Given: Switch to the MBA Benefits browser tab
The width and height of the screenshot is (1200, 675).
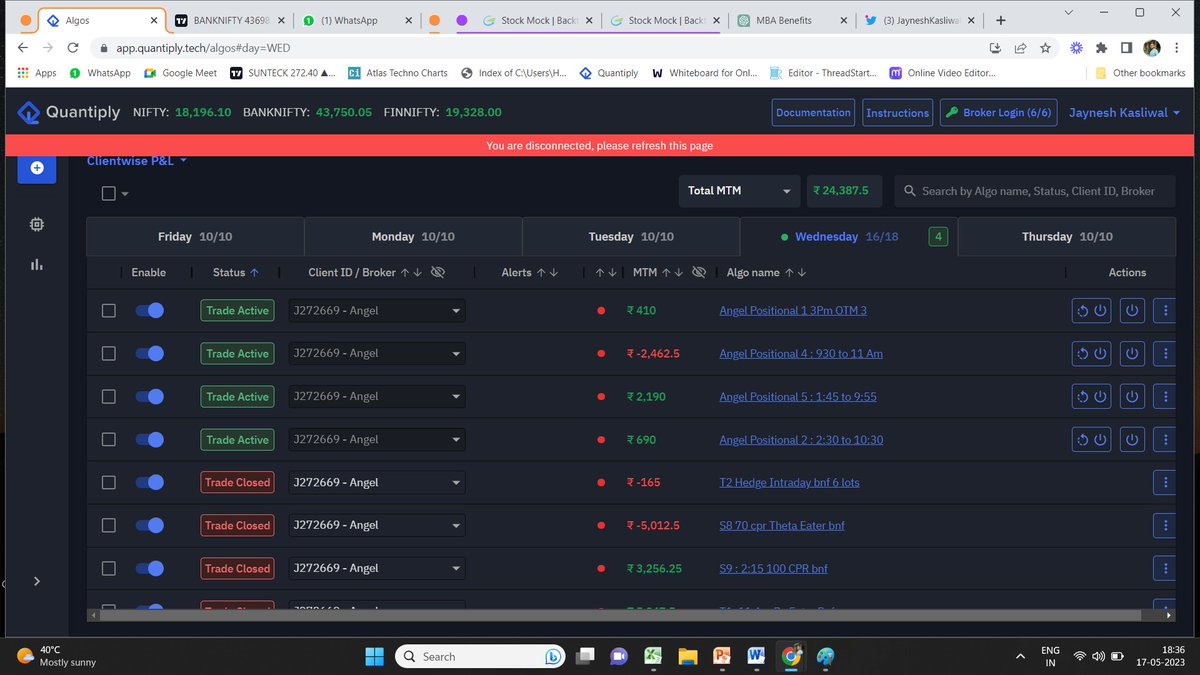Looking at the screenshot, I should click(790, 20).
